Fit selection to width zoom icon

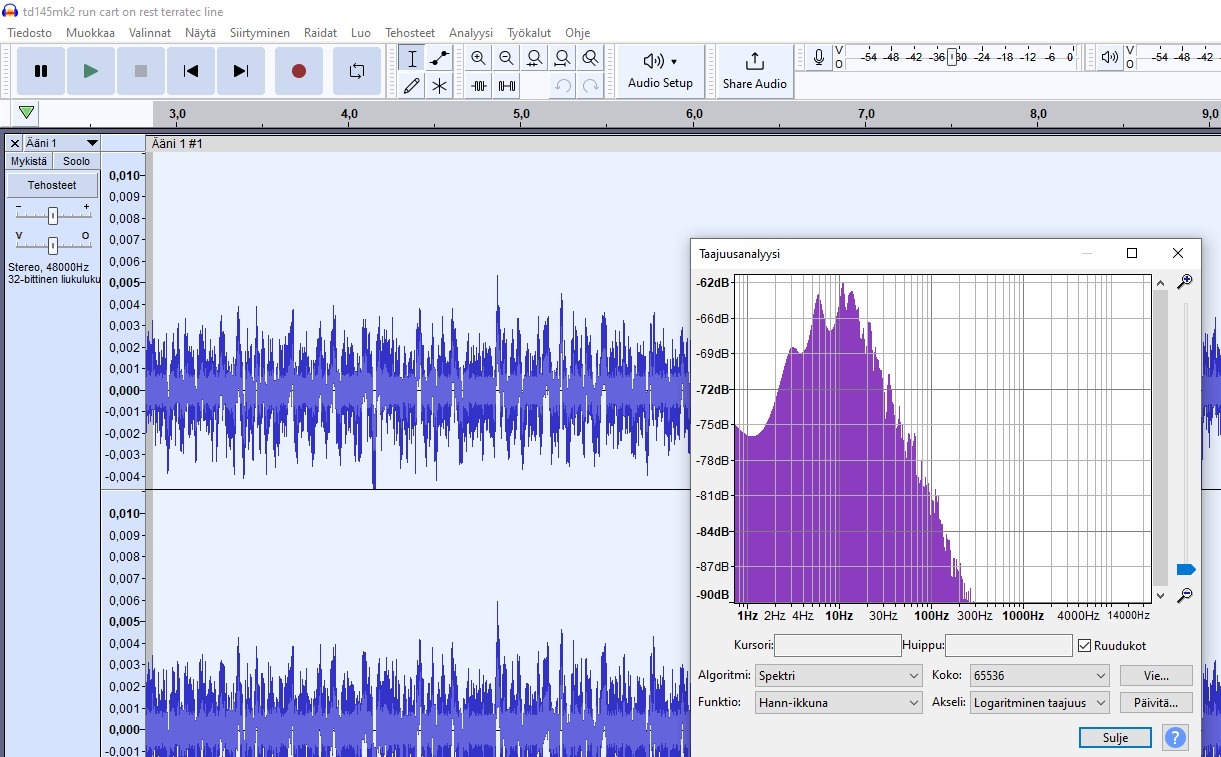(x=535, y=59)
